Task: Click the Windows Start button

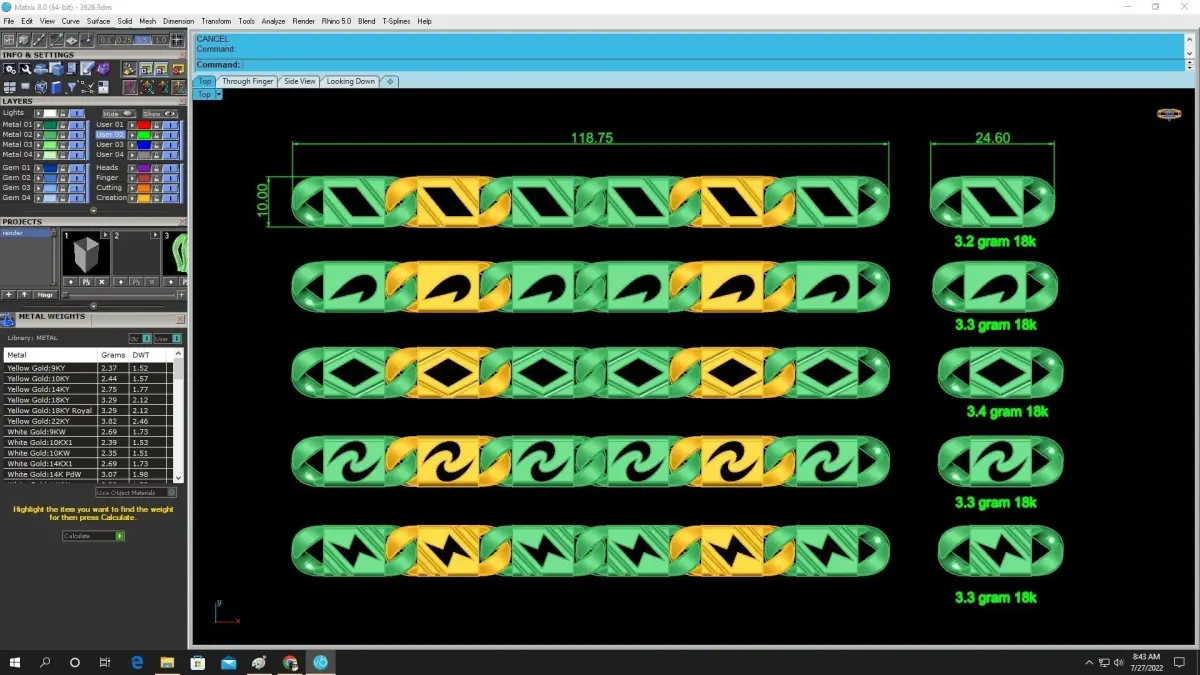Action: [x=15, y=662]
